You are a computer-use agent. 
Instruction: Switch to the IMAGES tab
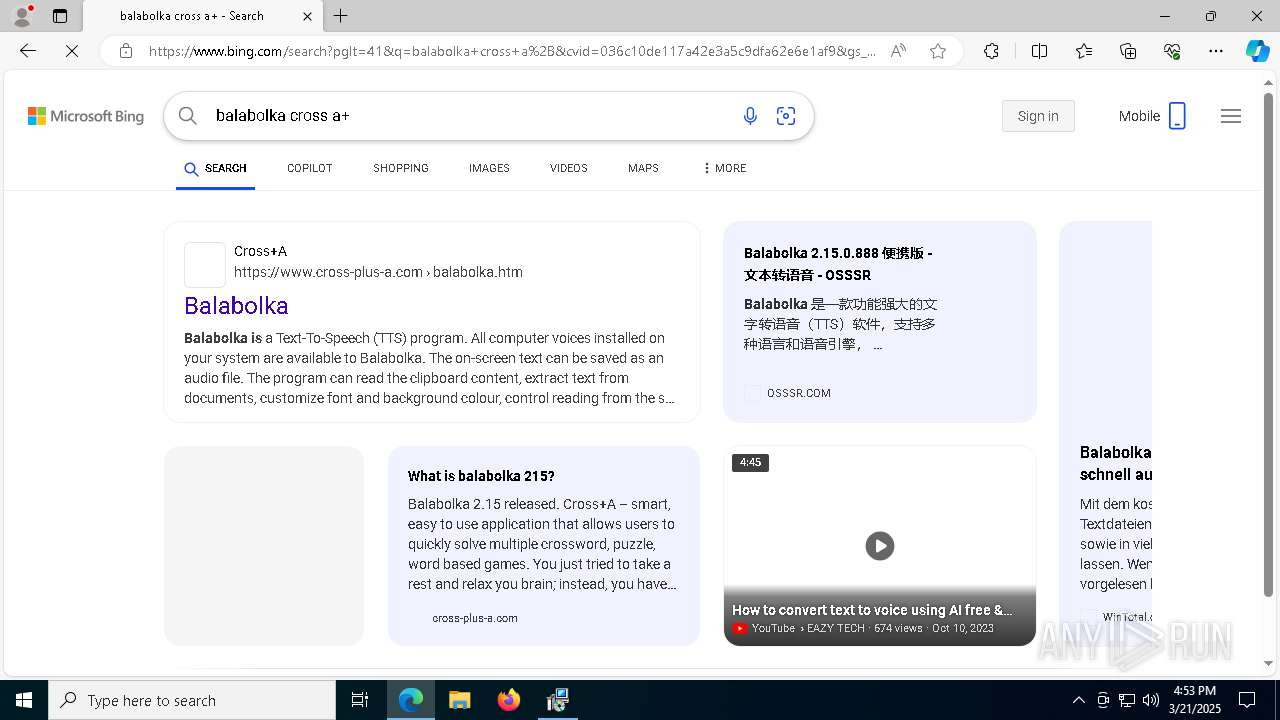coord(489,168)
